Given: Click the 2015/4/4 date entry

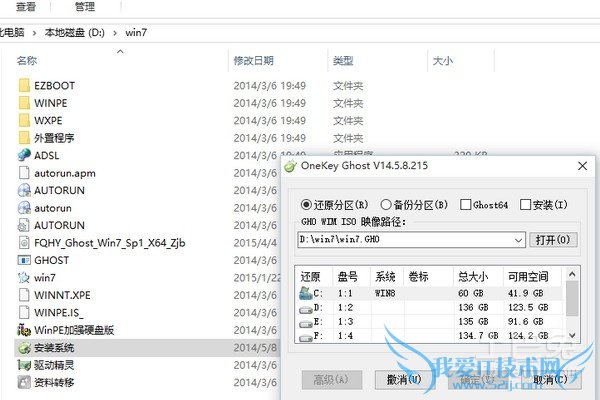Looking at the screenshot, I should (x=255, y=243).
